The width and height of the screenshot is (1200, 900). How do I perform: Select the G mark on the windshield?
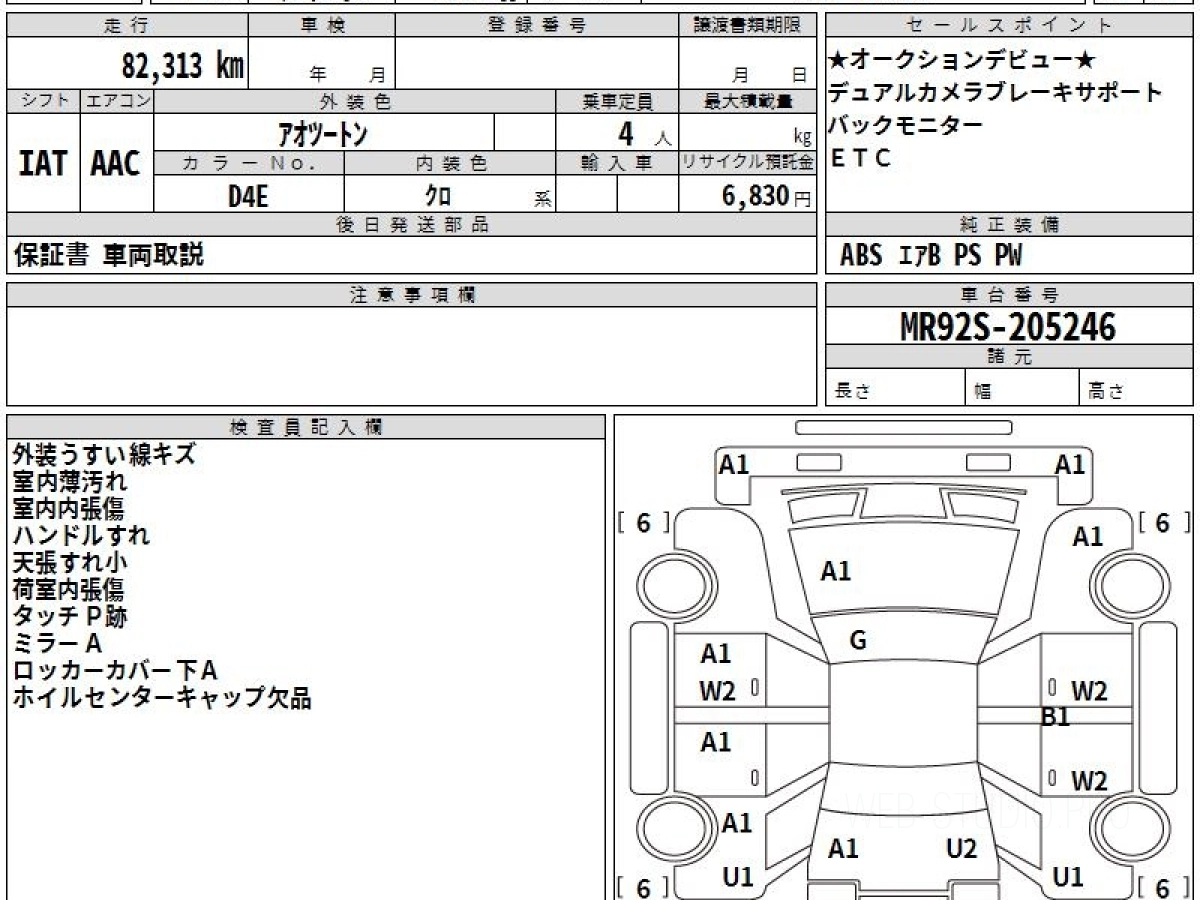pos(858,642)
